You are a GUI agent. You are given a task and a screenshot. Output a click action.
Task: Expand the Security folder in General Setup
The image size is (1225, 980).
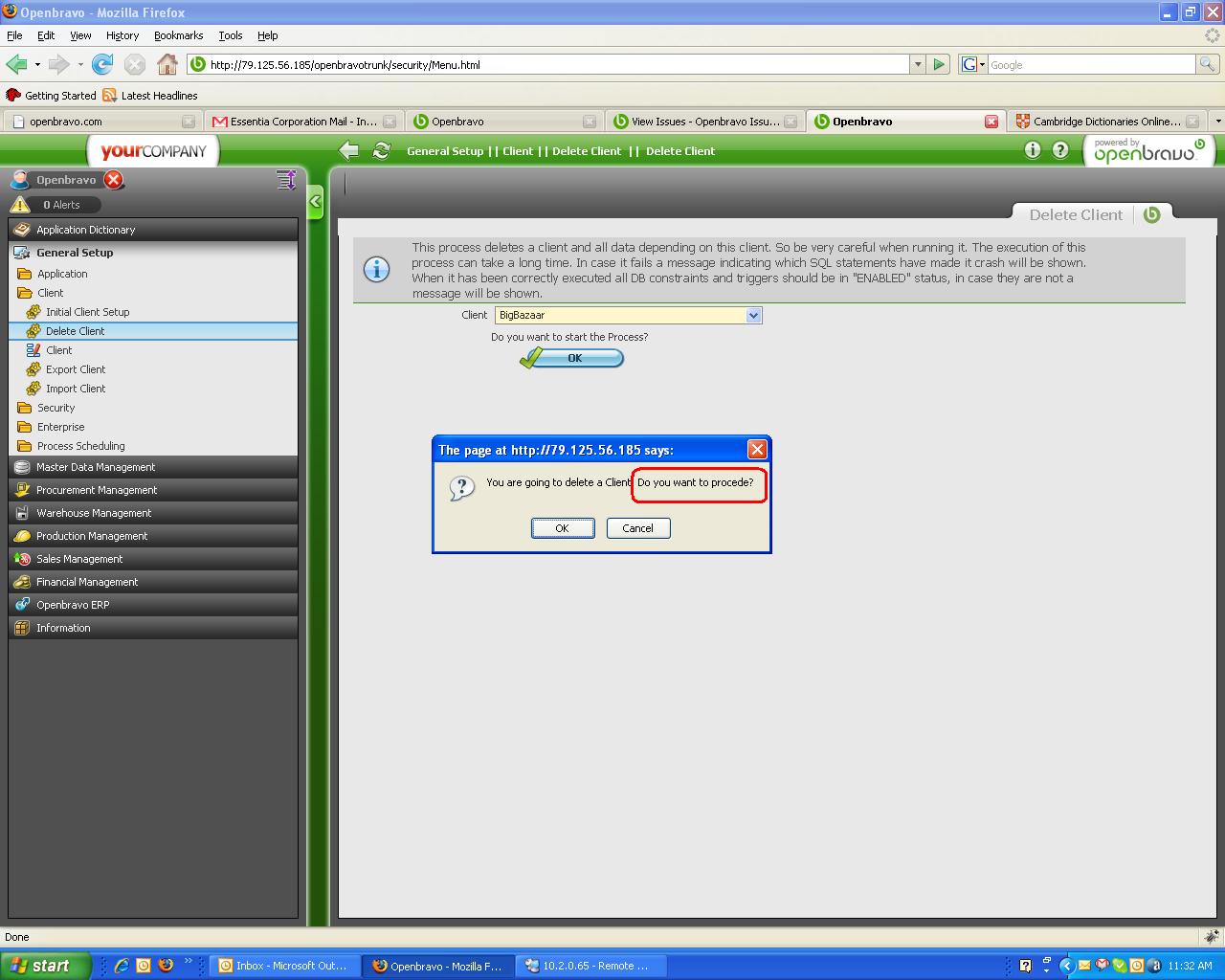pyautogui.click(x=56, y=408)
